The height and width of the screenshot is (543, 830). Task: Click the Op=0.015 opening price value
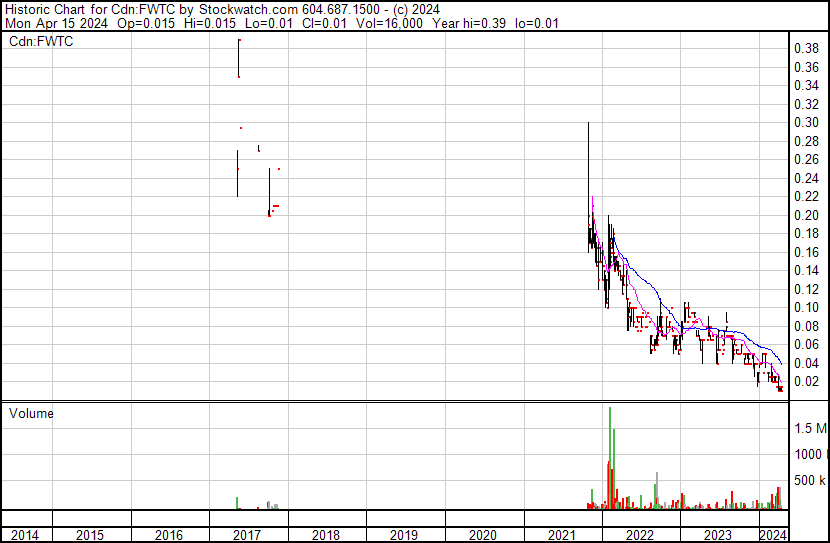click(146, 23)
